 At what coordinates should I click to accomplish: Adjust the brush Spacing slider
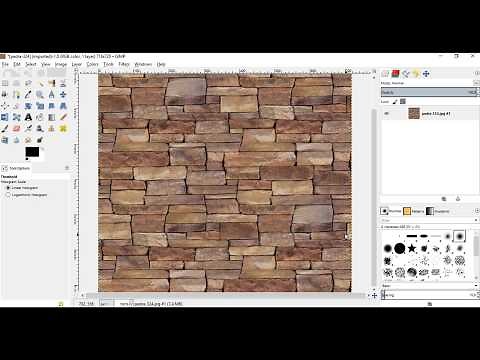pos(429,295)
